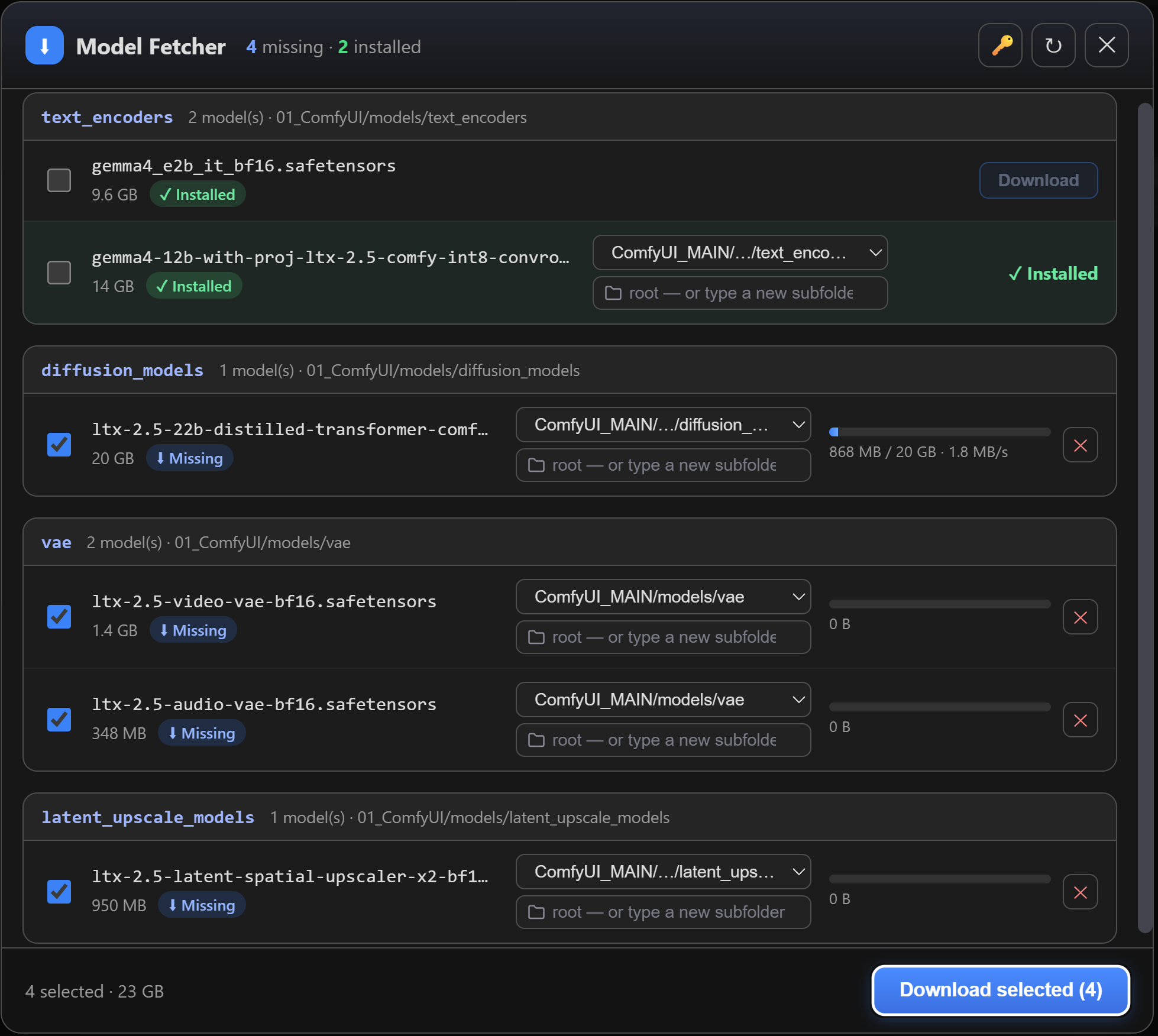Image resolution: width=1158 pixels, height=1036 pixels.
Task: Open the diffusion_ destination folder dropdown
Action: coord(663,425)
